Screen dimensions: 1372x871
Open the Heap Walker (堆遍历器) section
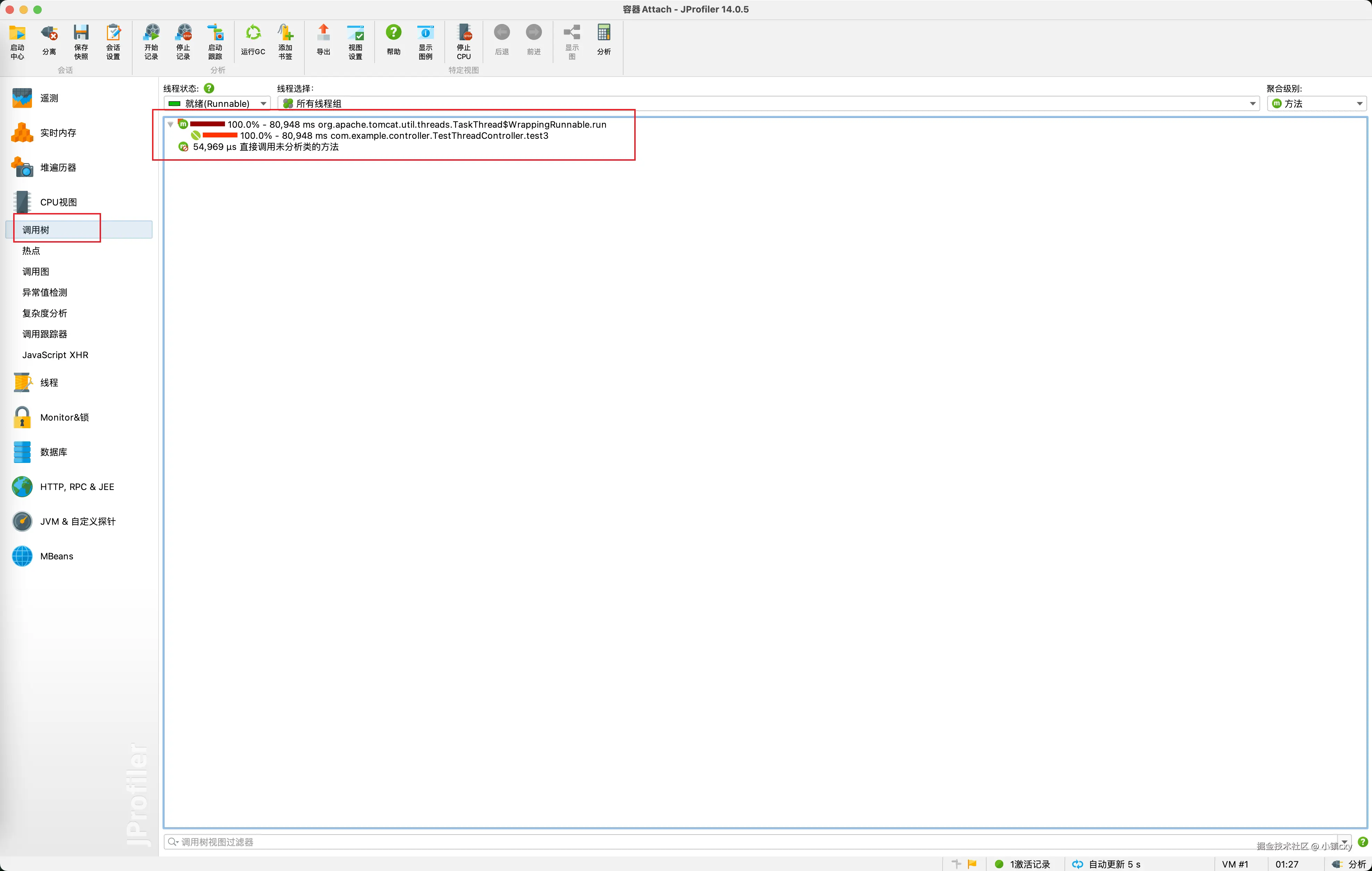[58, 168]
